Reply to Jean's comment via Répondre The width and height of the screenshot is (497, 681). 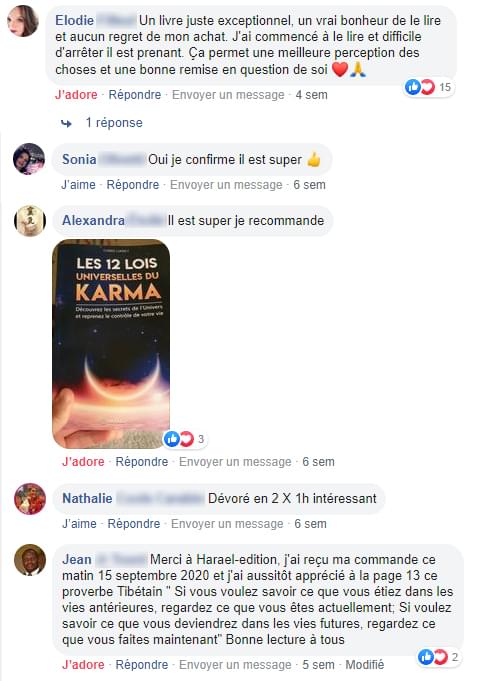(142, 664)
